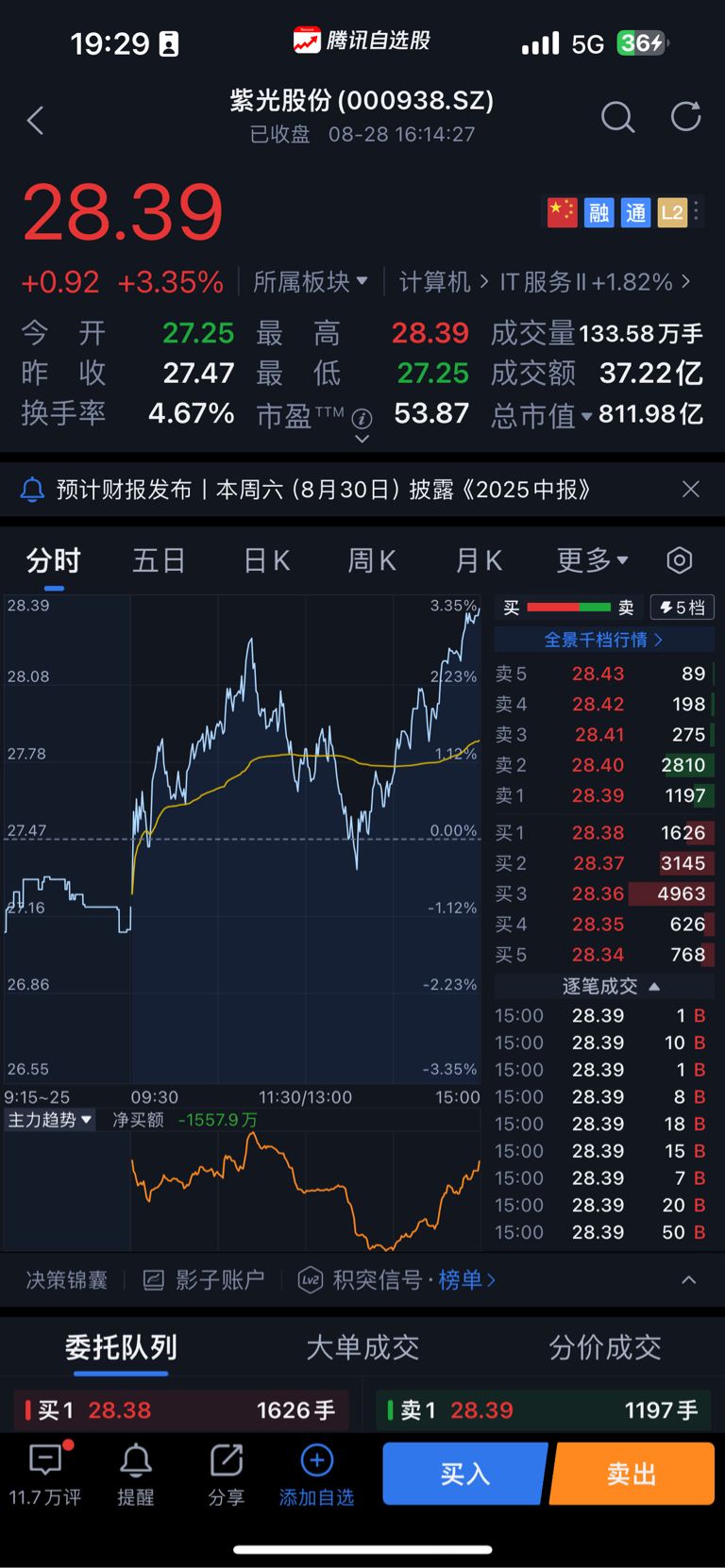Tap the status bar battery indicator

pyautogui.click(x=643, y=42)
